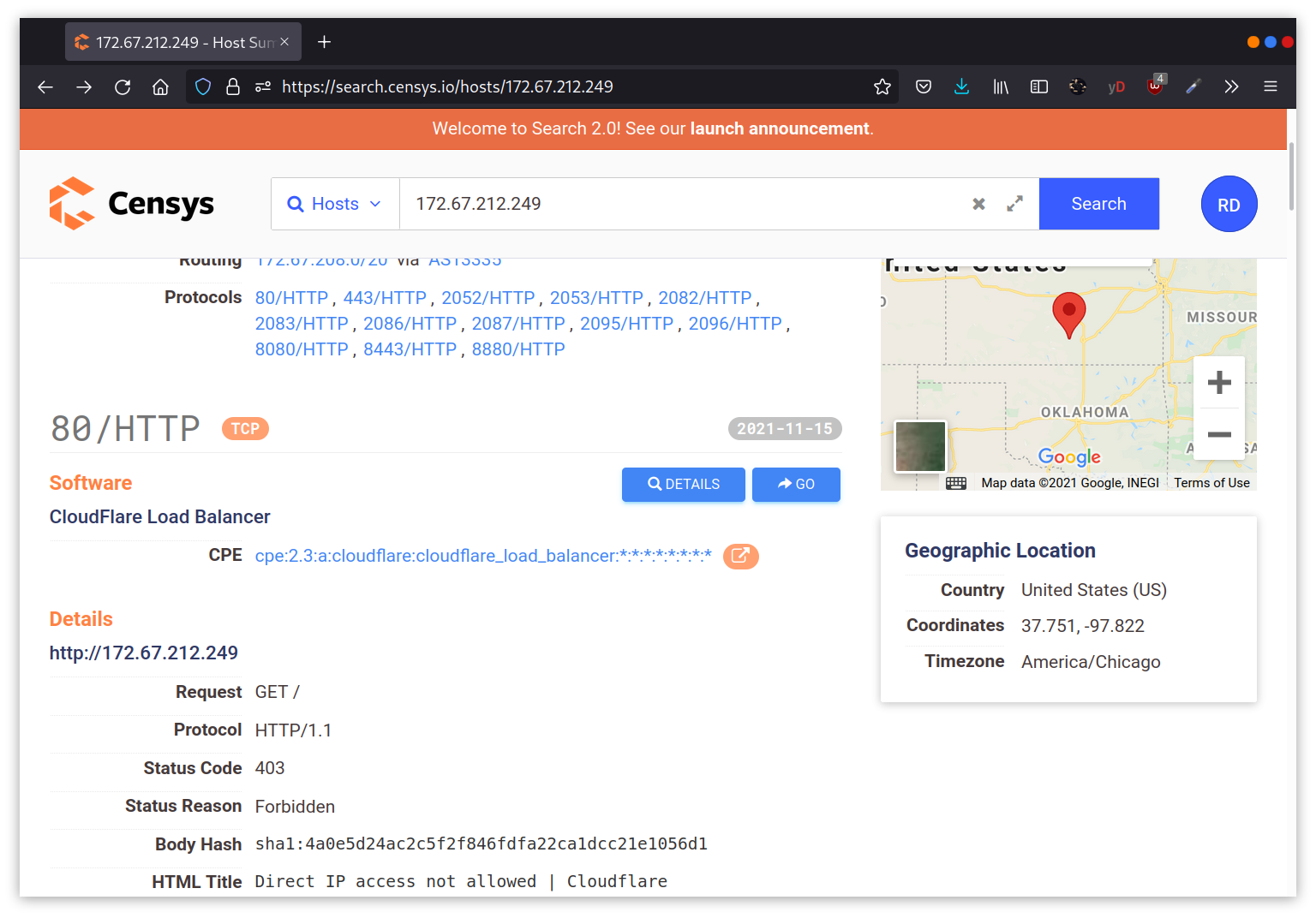Jump to the 2053/HTTP protocol

596,298
